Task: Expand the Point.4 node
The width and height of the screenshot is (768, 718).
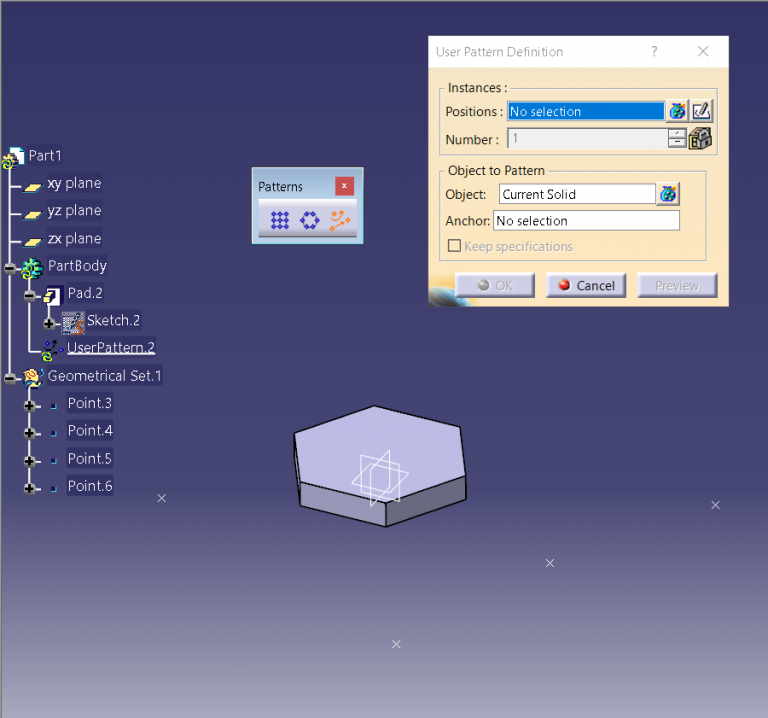Action: [29, 433]
